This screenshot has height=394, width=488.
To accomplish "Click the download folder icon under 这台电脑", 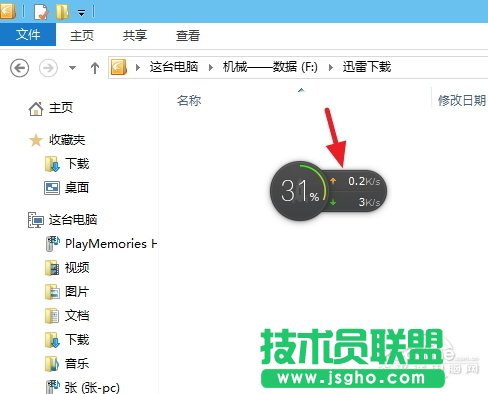I will click(52, 340).
